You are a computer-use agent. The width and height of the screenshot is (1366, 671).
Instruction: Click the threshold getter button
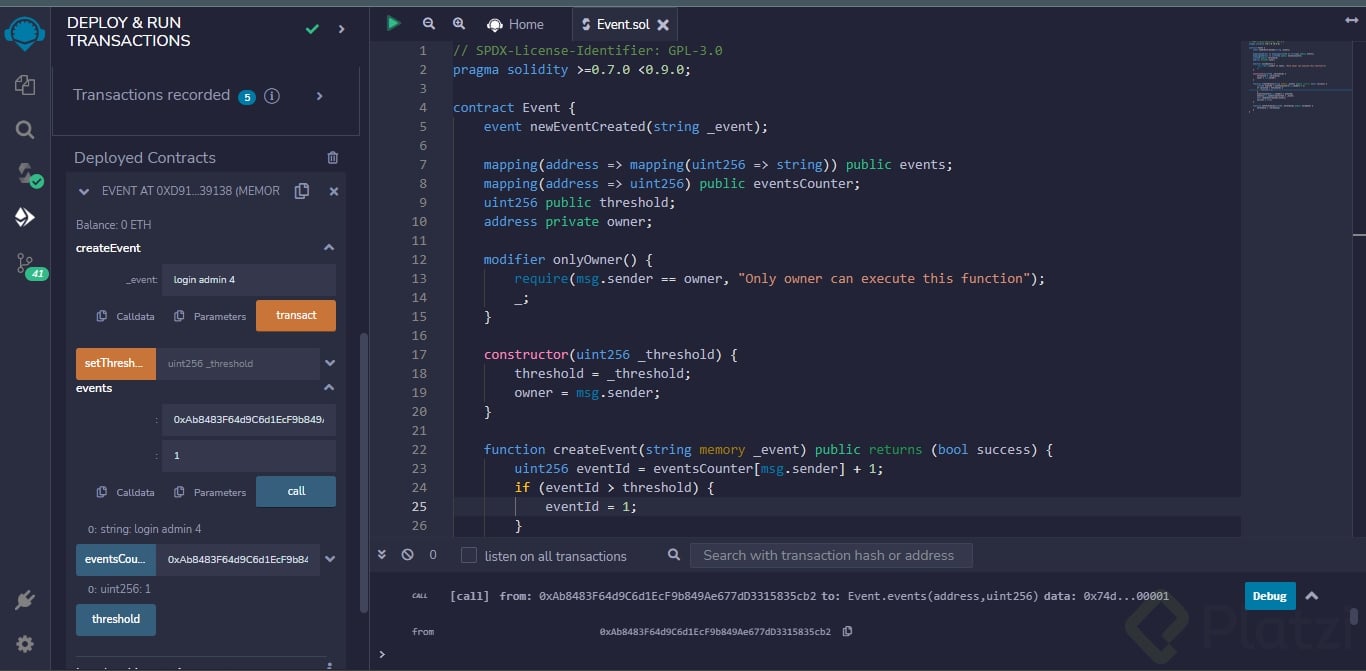click(116, 620)
